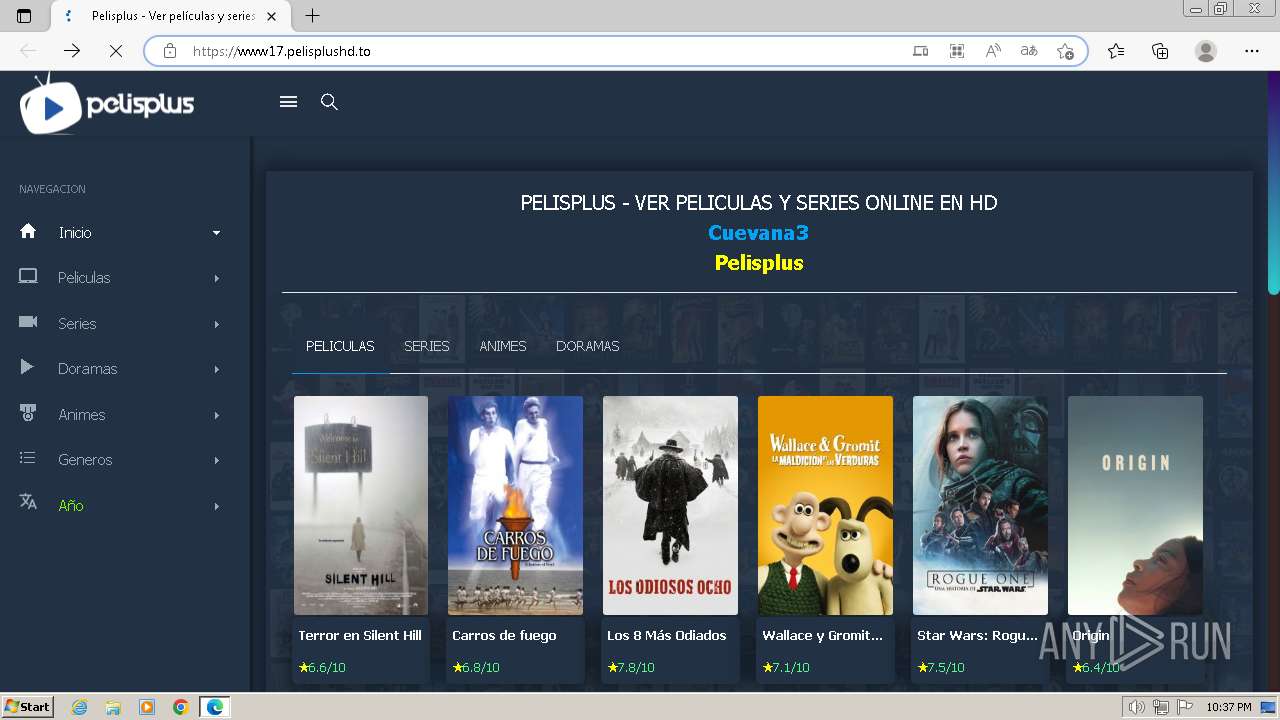This screenshot has height=720, width=1280.
Task: Go forward in browser history
Action: tap(72, 51)
